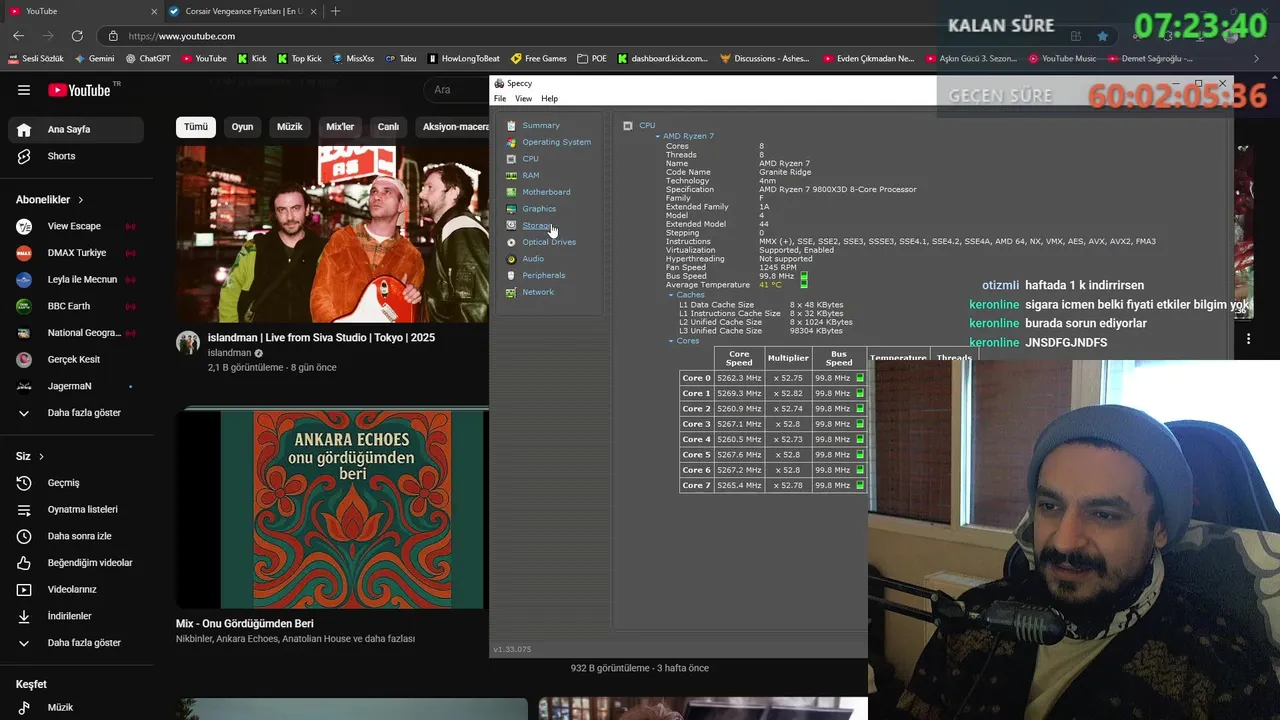Screen dimensions: 1280x720
Task: Select the Canlı filter chip
Action: 388,127
